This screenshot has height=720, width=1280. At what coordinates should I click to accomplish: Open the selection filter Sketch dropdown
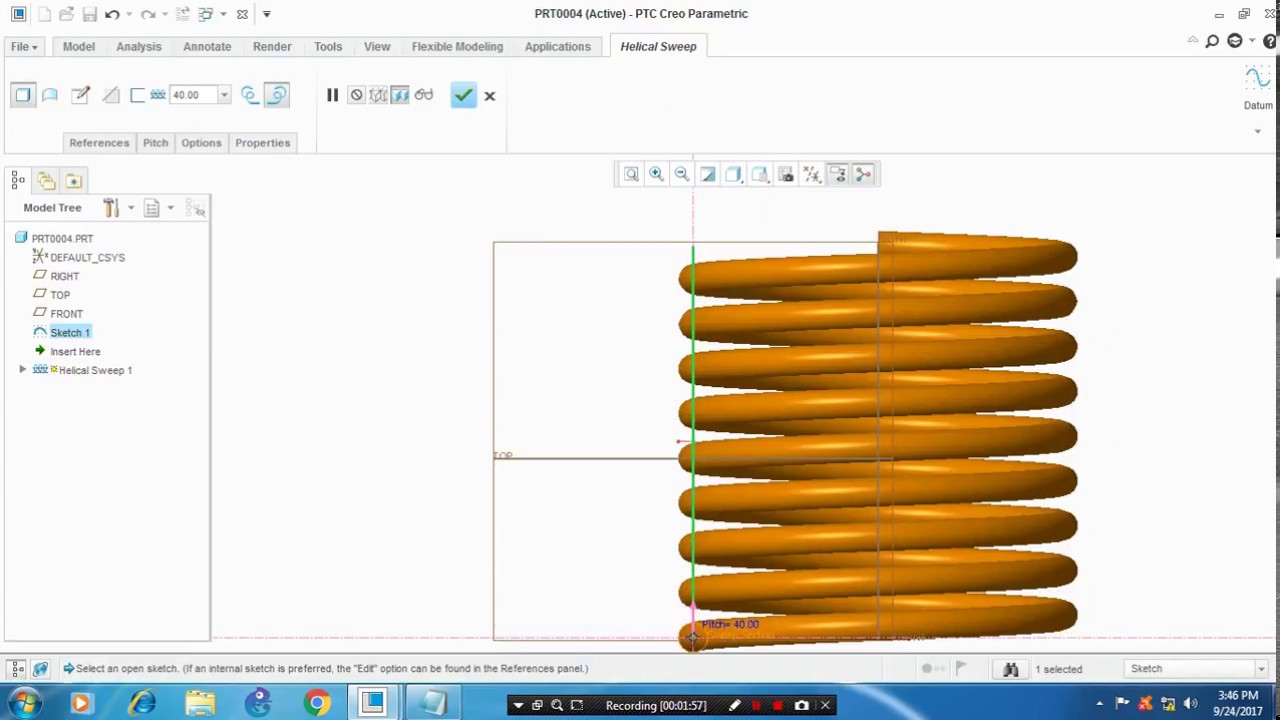(x=1196, y=669)
